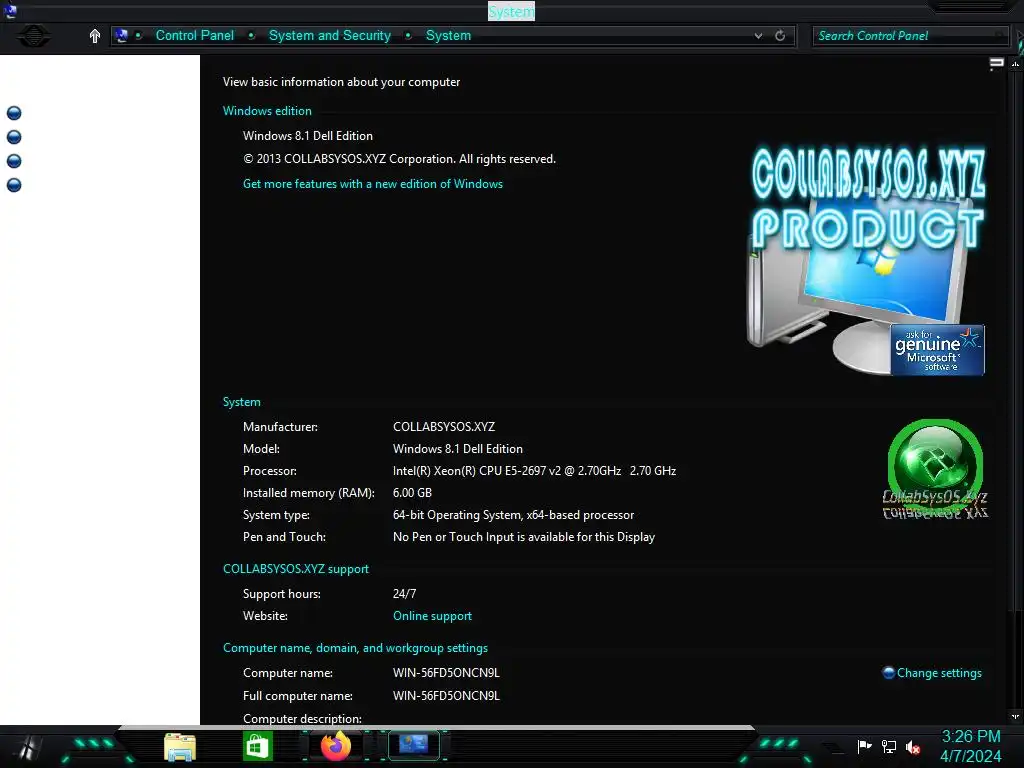Open the help button near the top right
1024x768 pixels.
click(996, 63)
